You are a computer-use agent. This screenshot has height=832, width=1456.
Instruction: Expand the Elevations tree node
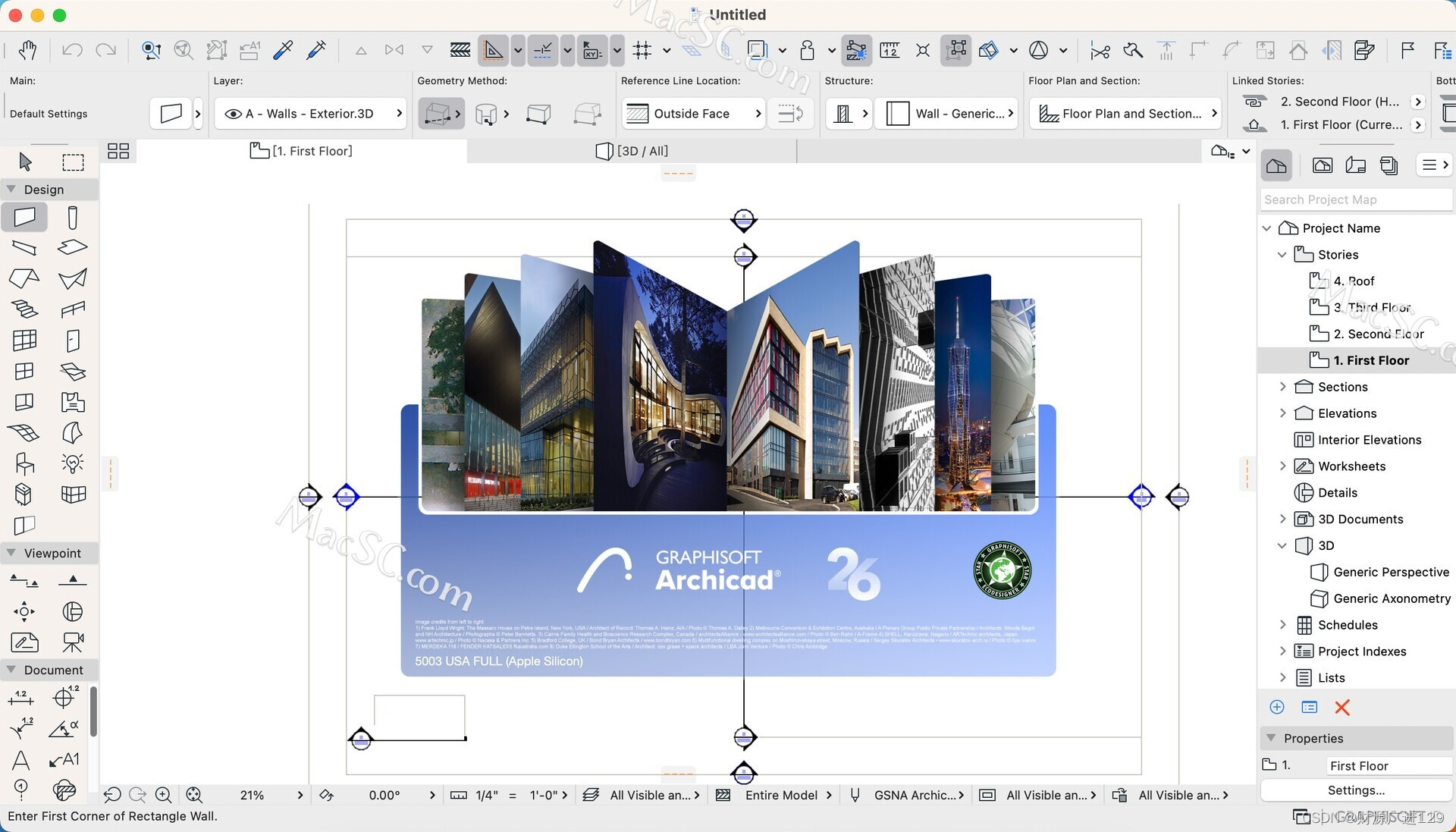[1282, 413]
